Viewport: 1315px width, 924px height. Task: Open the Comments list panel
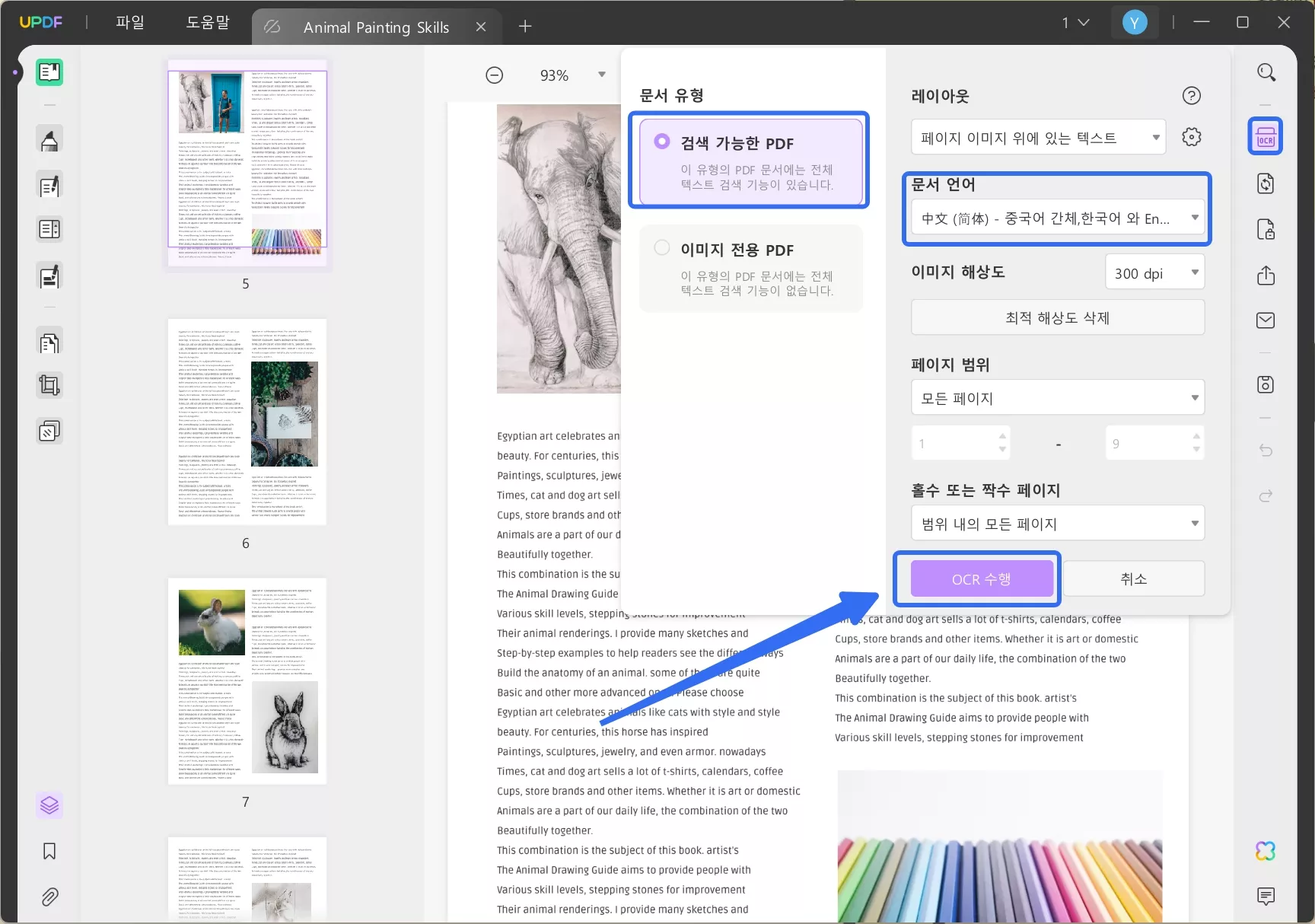pyautogui.click(x=1266, y=896)
